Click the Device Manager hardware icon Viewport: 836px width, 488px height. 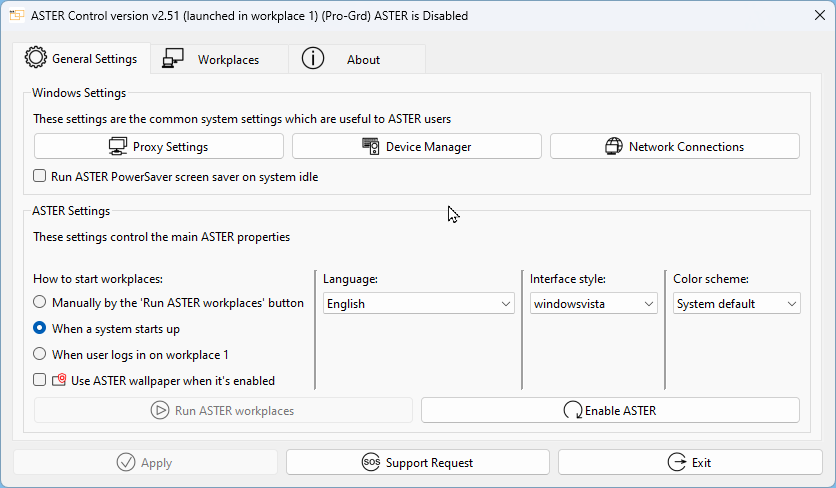pyautogui.click(x=370, y=147)
